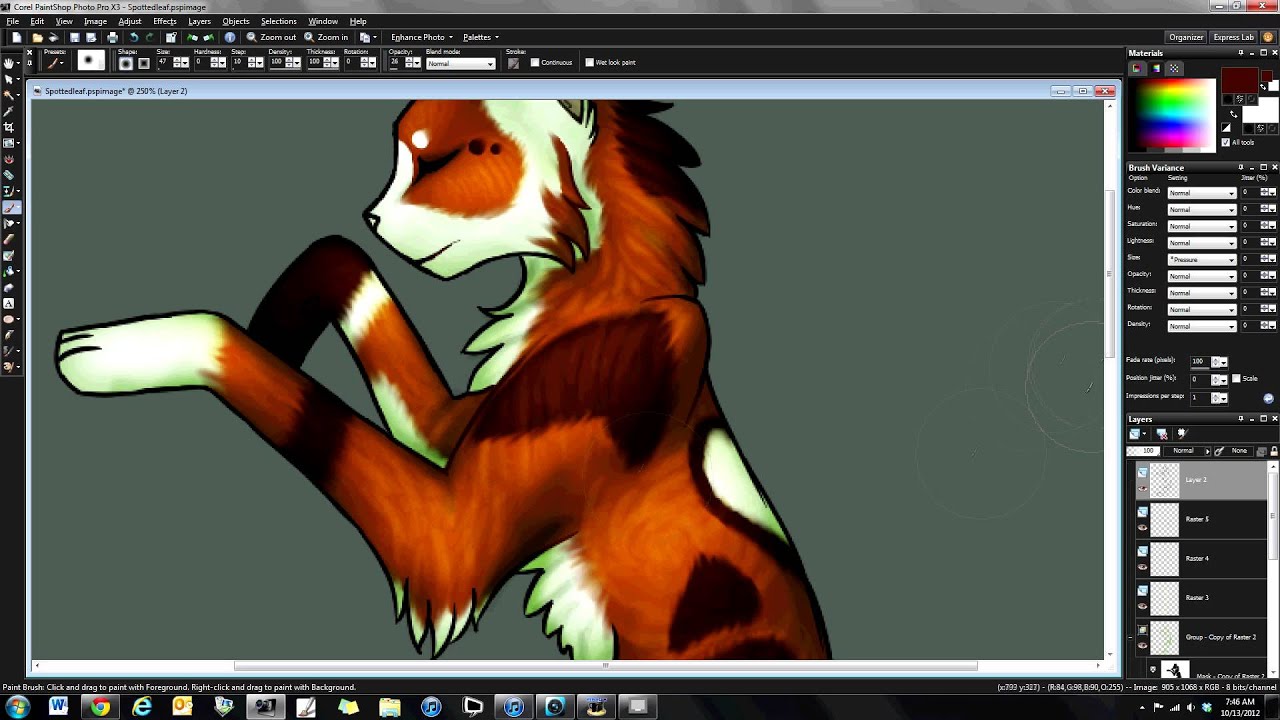Choose the square brush shape
The width and height of the screenshot is (1280, 720).
pyautogui.click(x=144, y=63)
